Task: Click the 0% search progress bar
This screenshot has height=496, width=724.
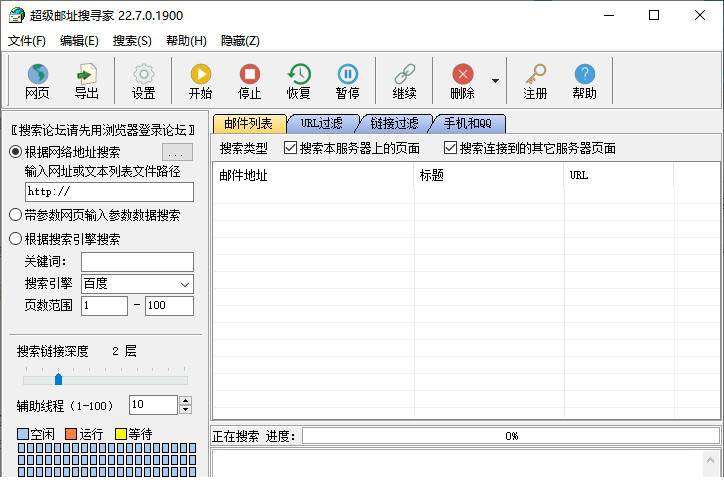Action: (x=511, y=436)
